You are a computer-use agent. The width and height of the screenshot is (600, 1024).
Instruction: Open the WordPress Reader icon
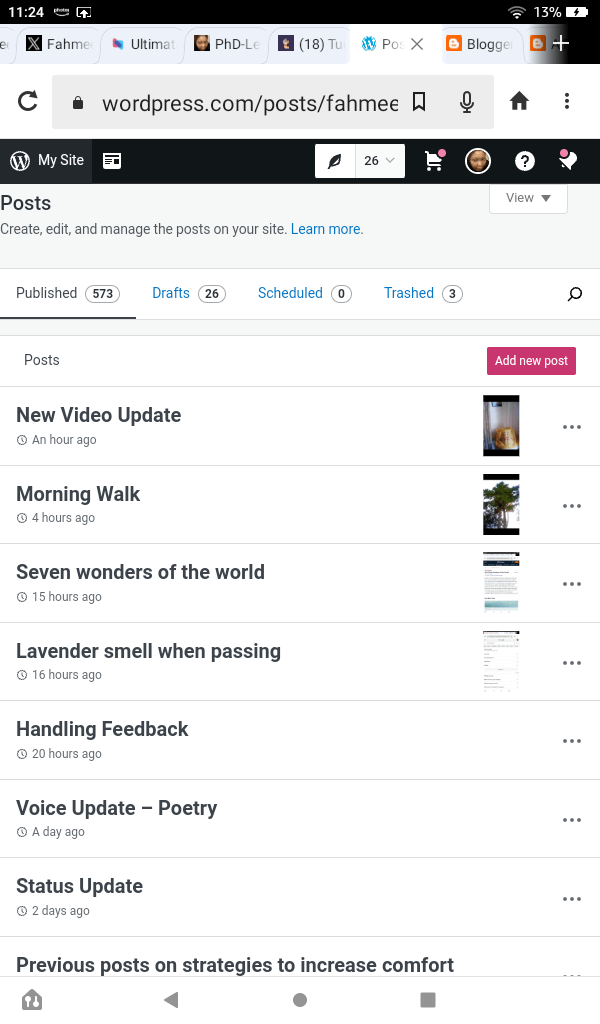pyautogui.click(x=112, y=161)
